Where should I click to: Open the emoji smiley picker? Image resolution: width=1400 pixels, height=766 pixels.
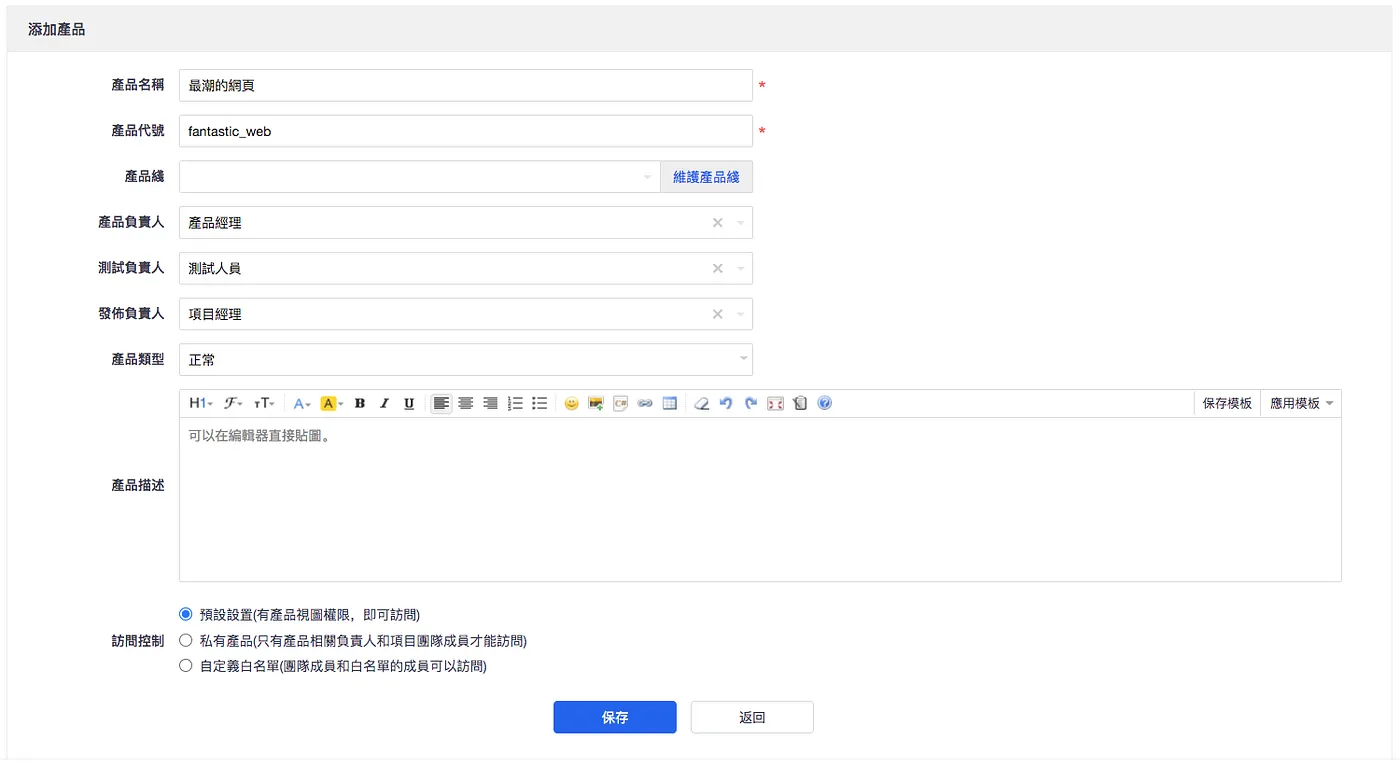pyautogui.click(x=571, y=404)
